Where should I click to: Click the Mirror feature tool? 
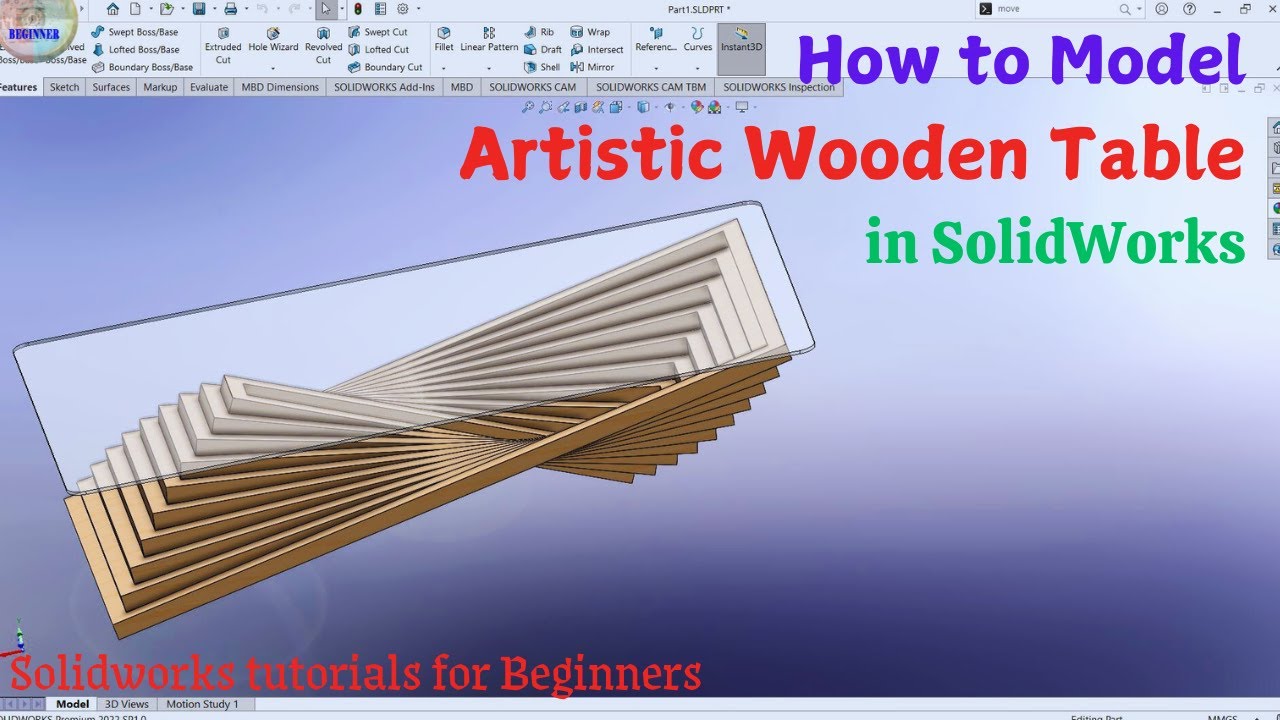[x=592, y=67]
